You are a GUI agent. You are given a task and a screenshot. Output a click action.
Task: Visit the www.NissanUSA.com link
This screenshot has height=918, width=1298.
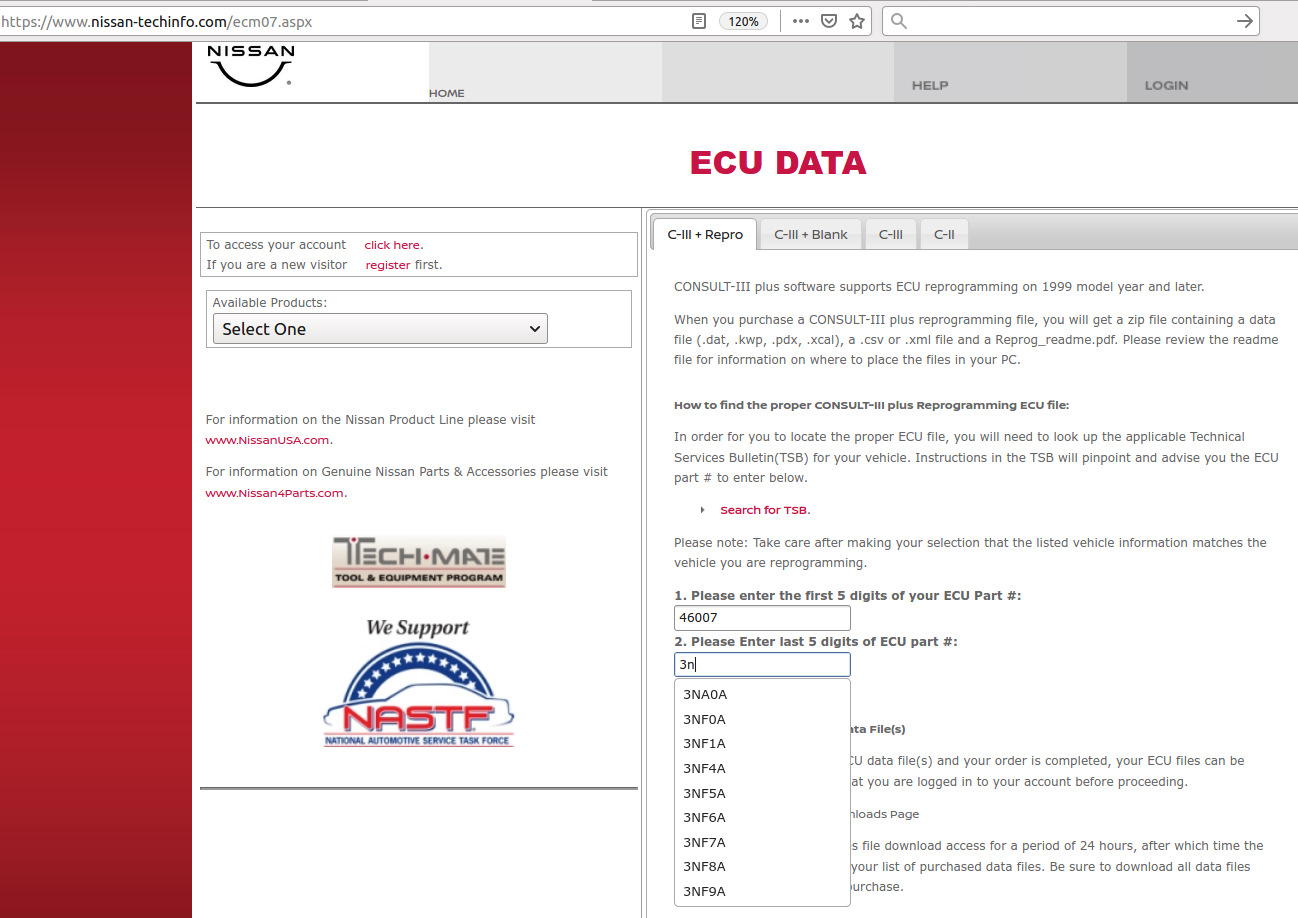(267, 440)
